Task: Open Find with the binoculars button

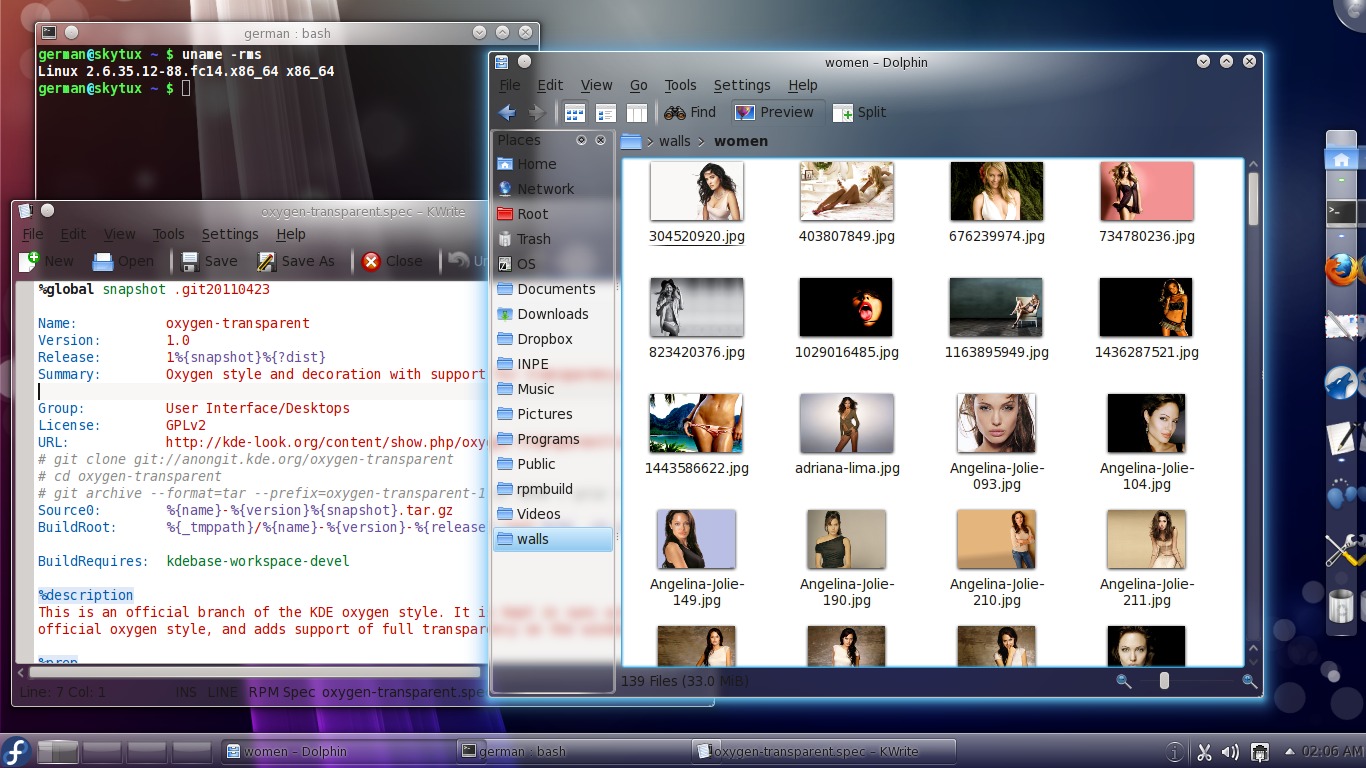Action: coord(690,113)
